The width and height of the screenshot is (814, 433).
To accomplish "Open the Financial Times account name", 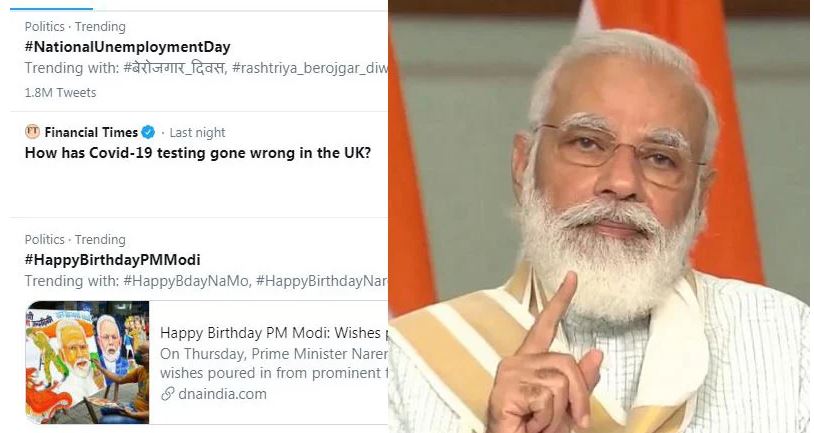I will 91,132.
